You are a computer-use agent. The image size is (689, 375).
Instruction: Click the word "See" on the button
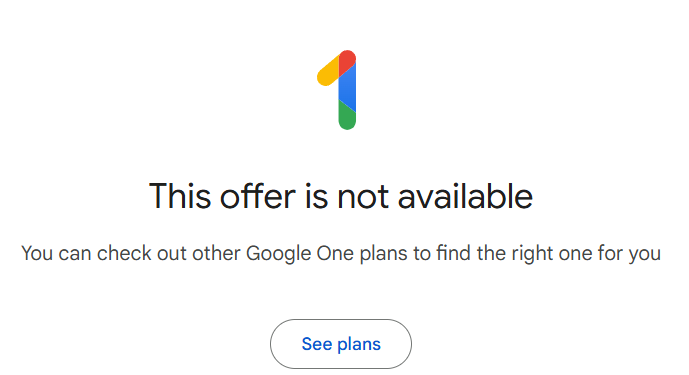pos(317,344)
